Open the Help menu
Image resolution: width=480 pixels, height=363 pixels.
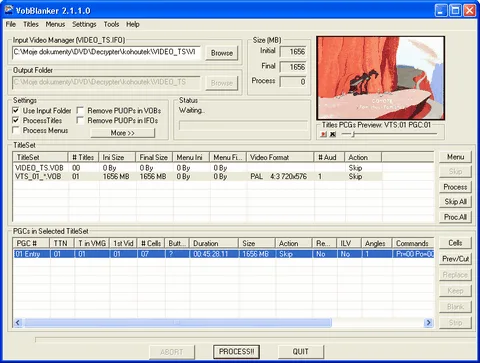133,24
